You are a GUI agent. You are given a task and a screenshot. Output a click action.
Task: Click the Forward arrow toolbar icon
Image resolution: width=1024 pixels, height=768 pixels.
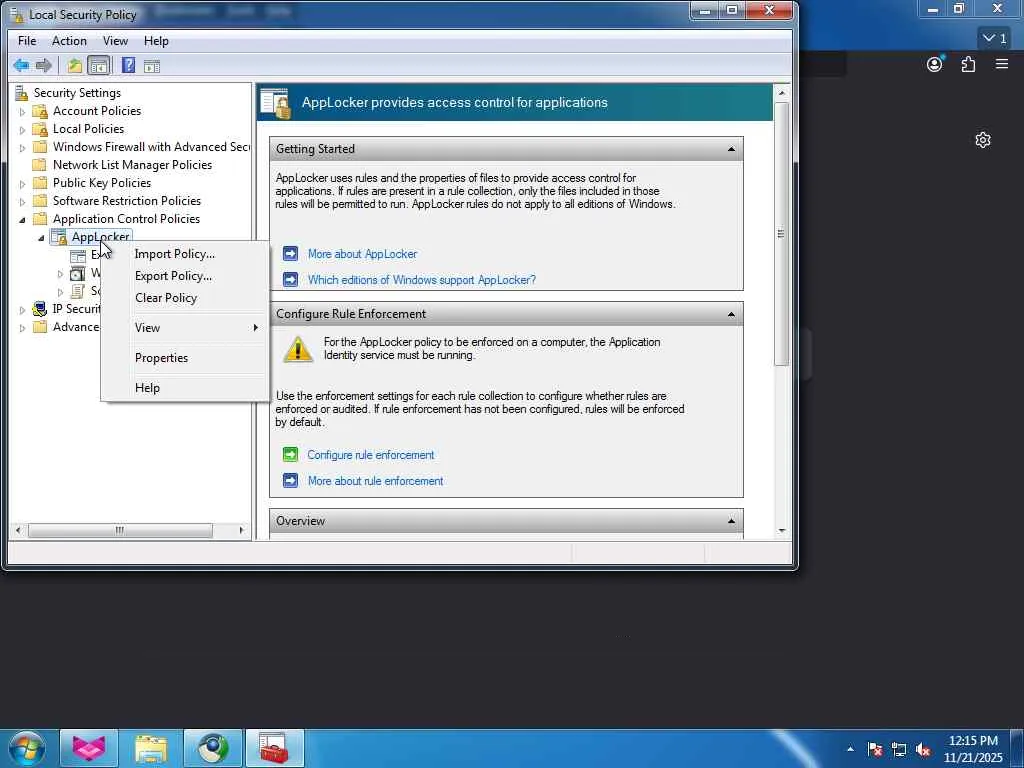pyautogui.click(x=44, y=65)
